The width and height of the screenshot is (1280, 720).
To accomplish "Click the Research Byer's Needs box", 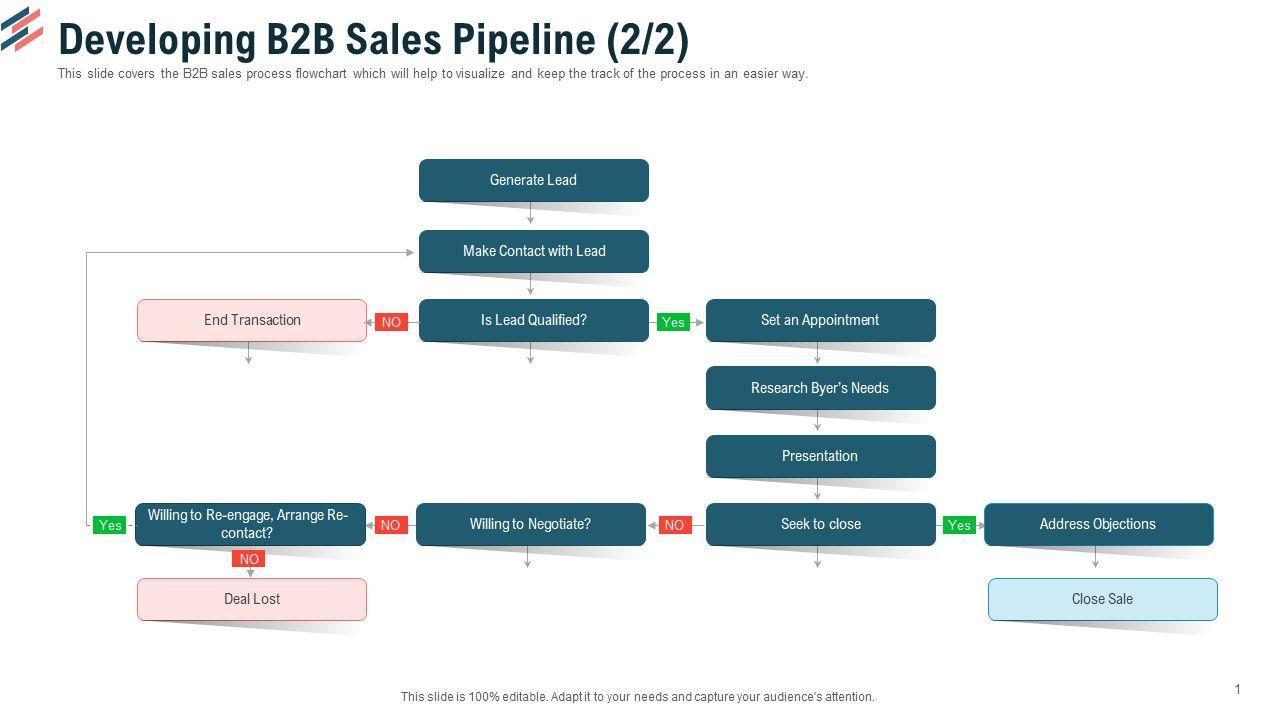I will [820, 388].
